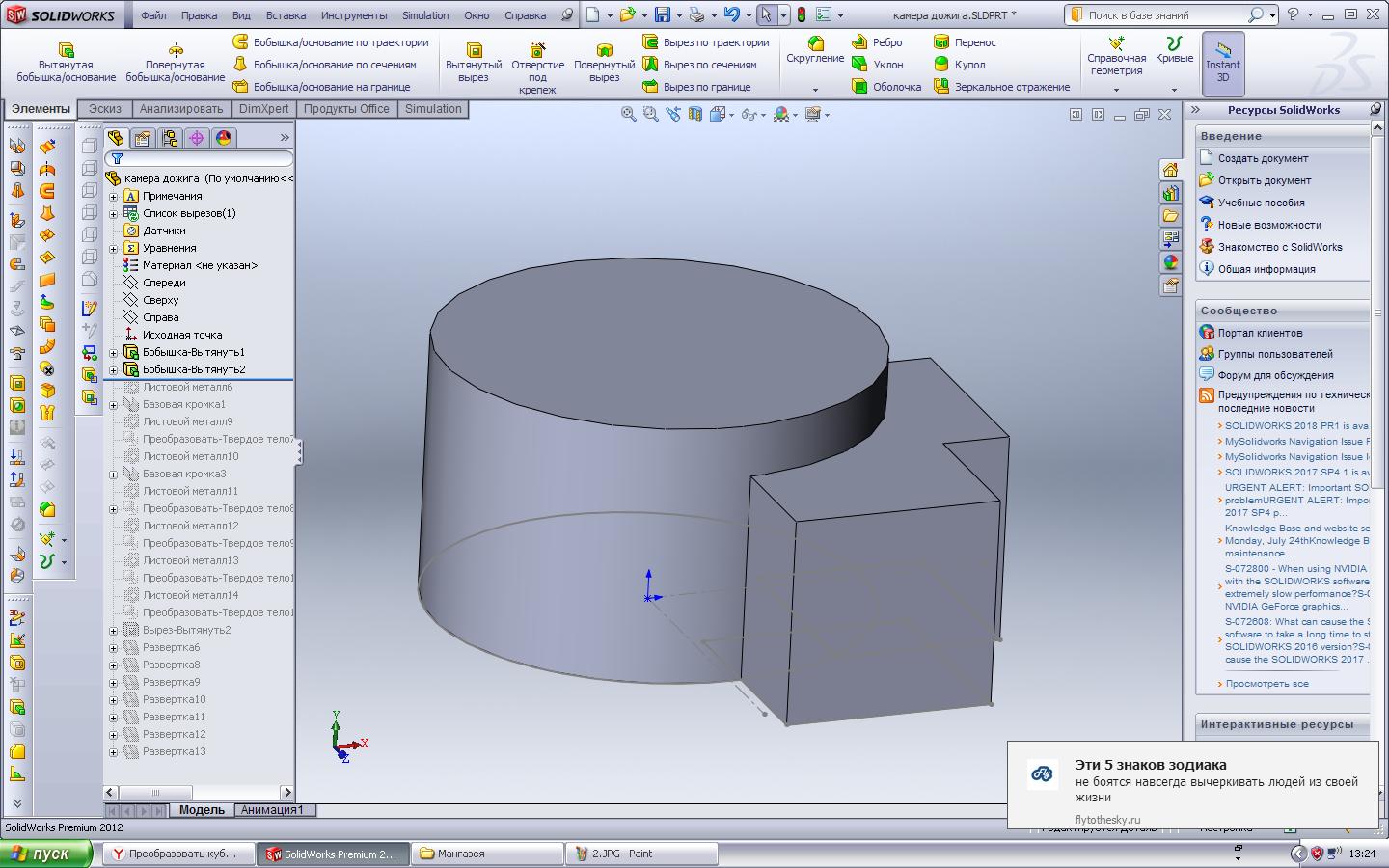Open the Скругление dropdown arrow
Image resolution: width=1389 pixels, height=868 pixels.
point(815,90)
